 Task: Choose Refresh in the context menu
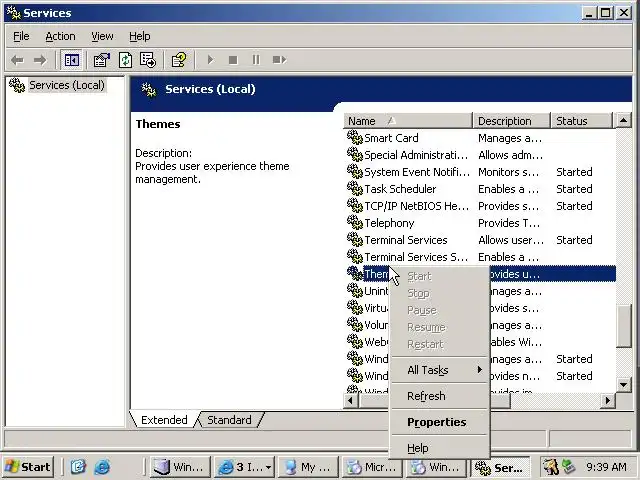point(440,396)
